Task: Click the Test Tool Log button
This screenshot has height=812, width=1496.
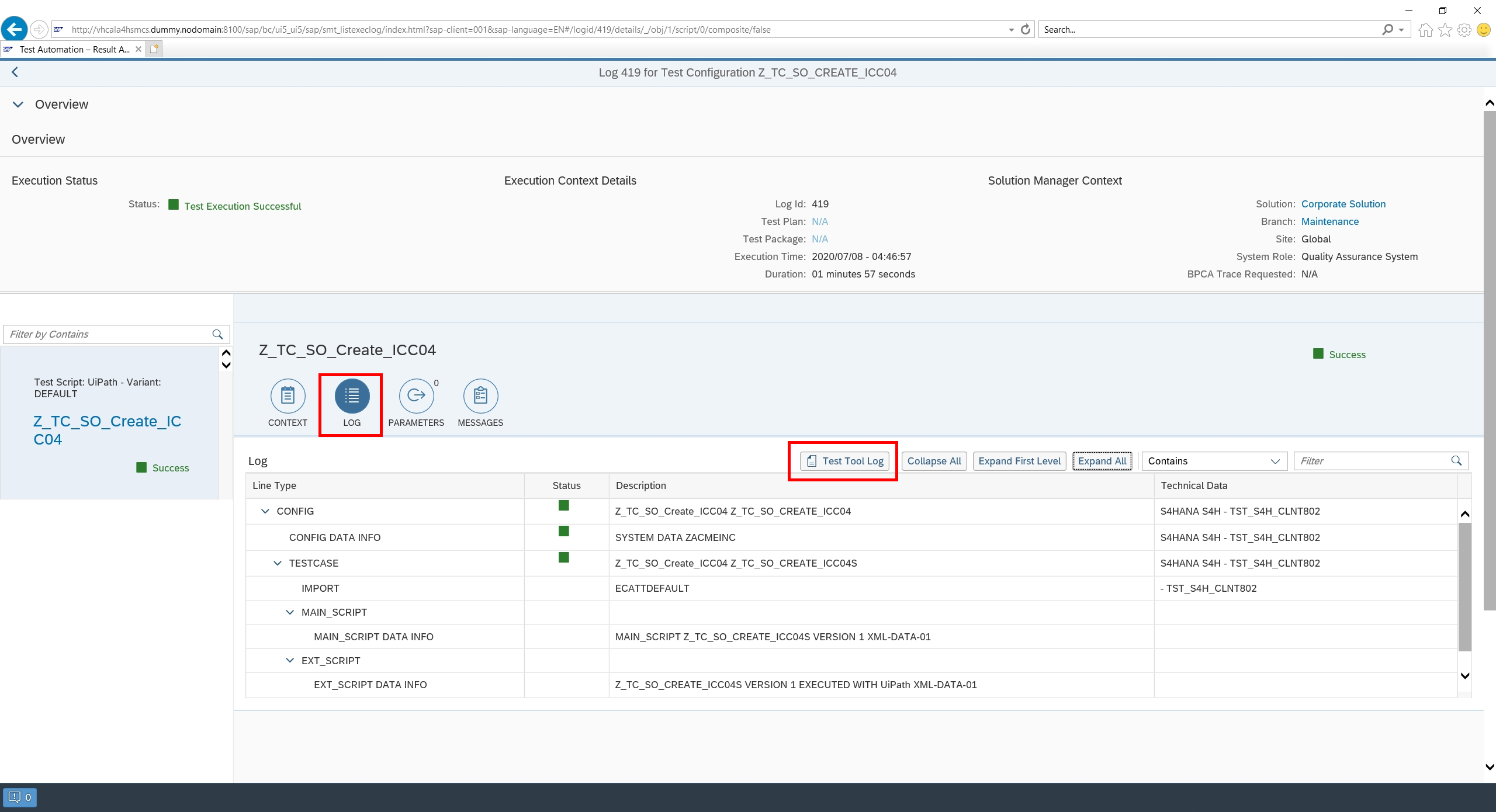Action: click(844, 461)
